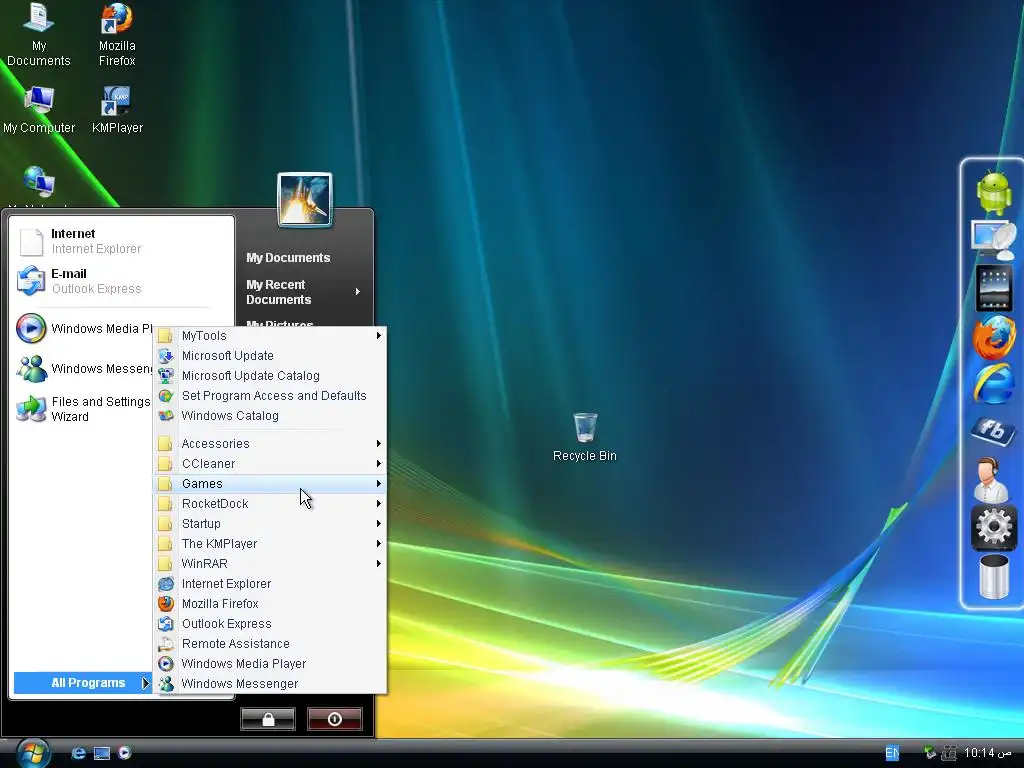1024x768 pixels.
Task: Expand the Startup folder submenu
Action: tap(270, 524)
